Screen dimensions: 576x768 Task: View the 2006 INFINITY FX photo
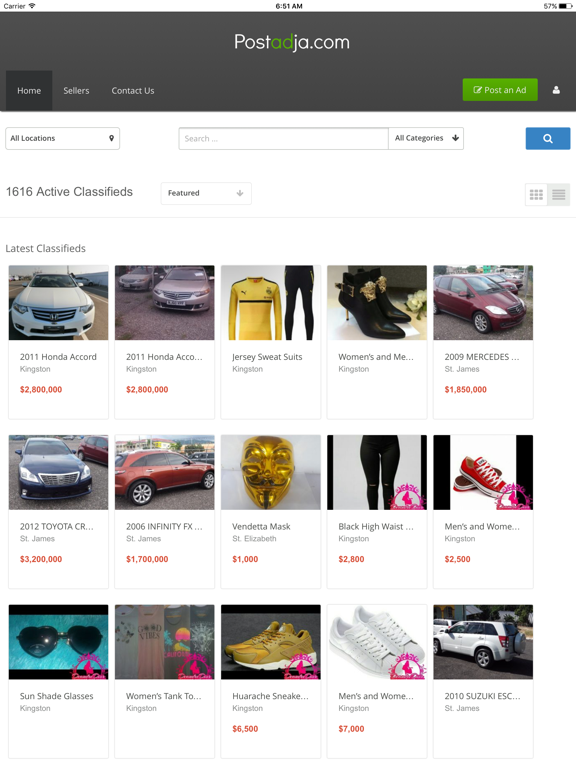(x=165, y=472)
